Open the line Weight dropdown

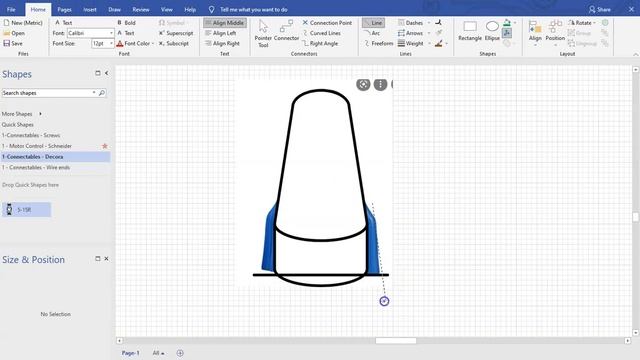(414, 43)
